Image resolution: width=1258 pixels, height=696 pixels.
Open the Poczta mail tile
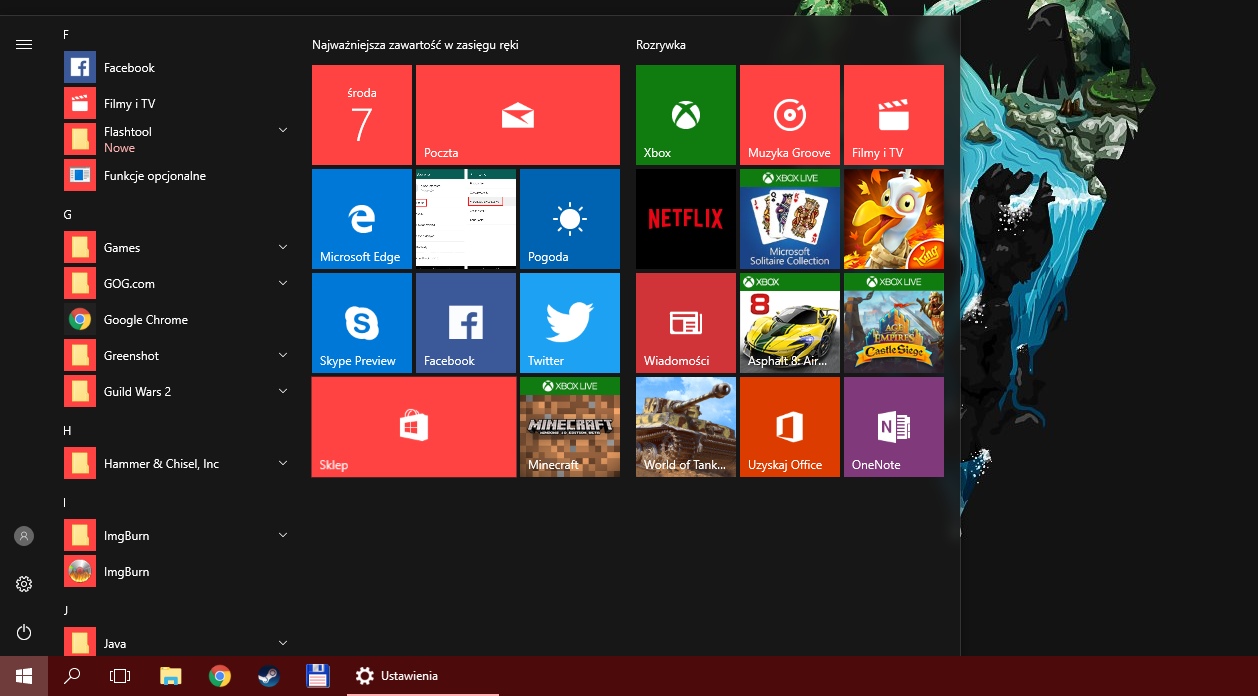[518, 115]
